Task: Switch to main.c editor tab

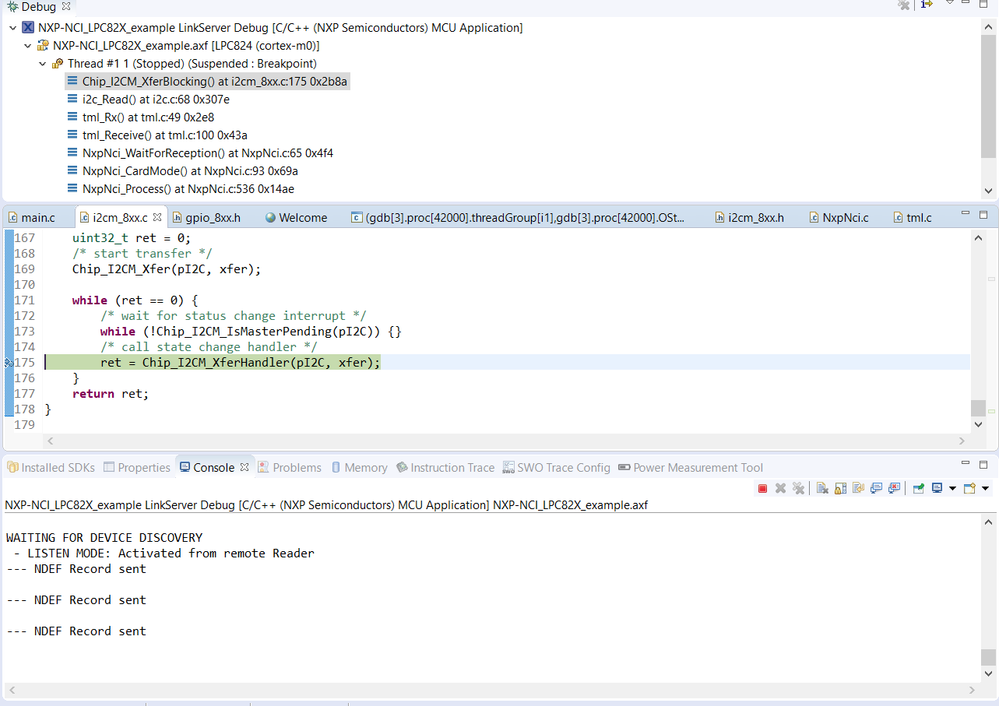Action: pos(32,218)
